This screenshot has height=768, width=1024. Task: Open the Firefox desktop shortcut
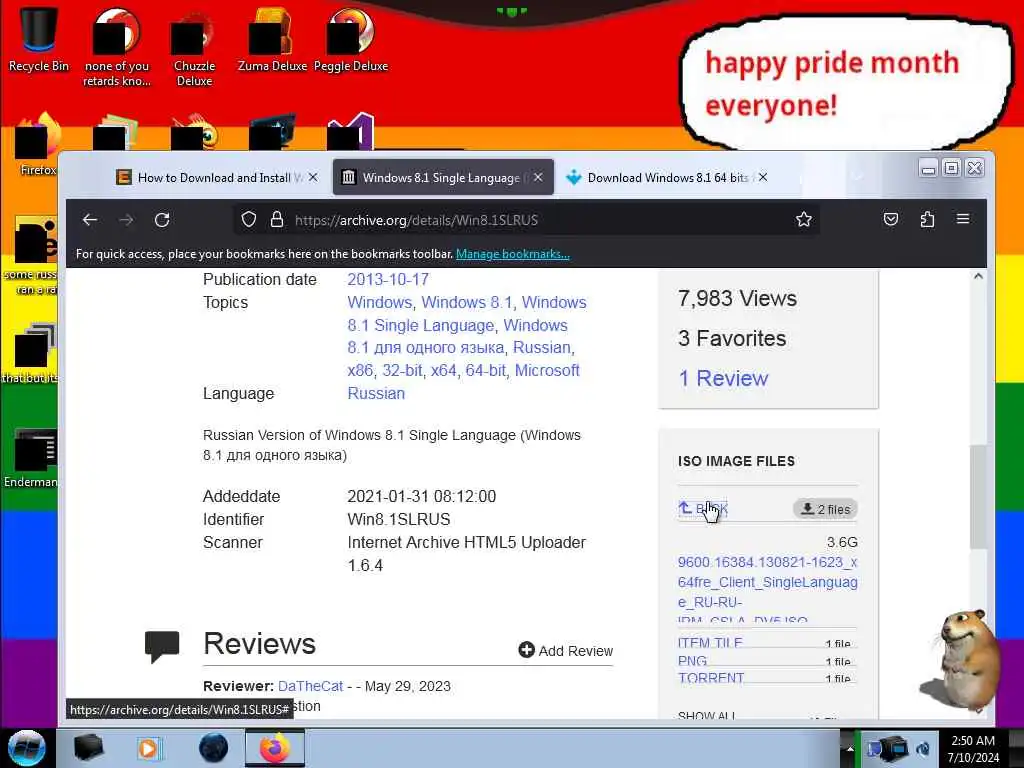[38, 145]
